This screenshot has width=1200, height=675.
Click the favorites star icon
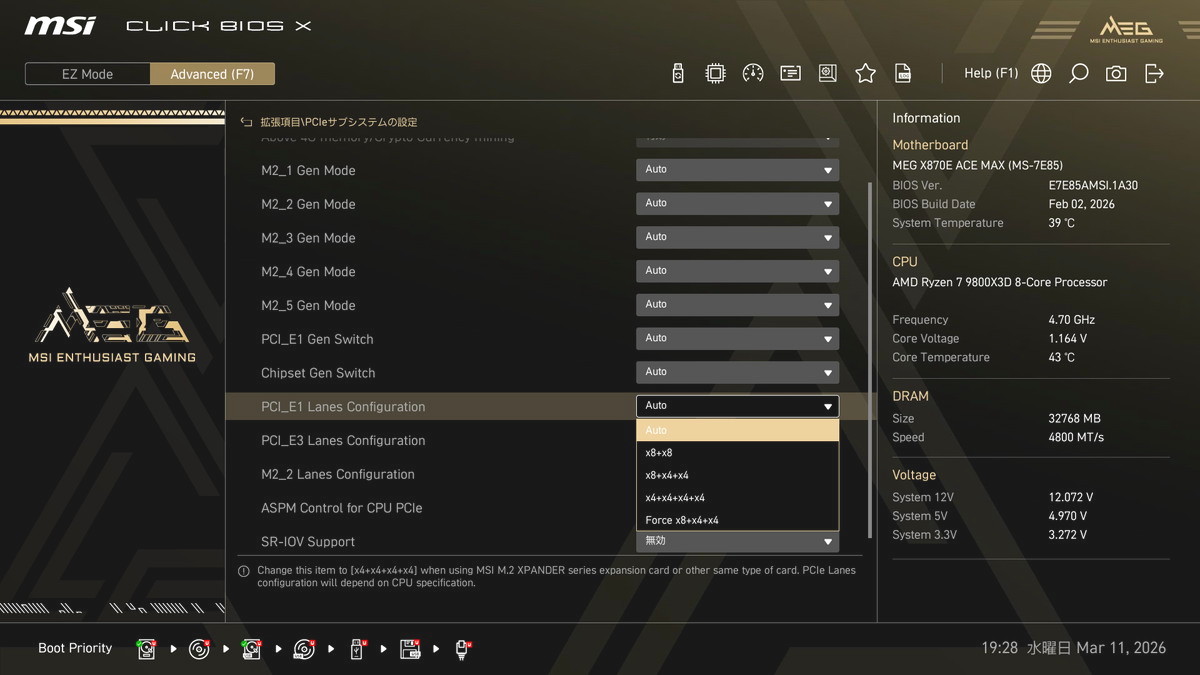[x=866, y=73]
